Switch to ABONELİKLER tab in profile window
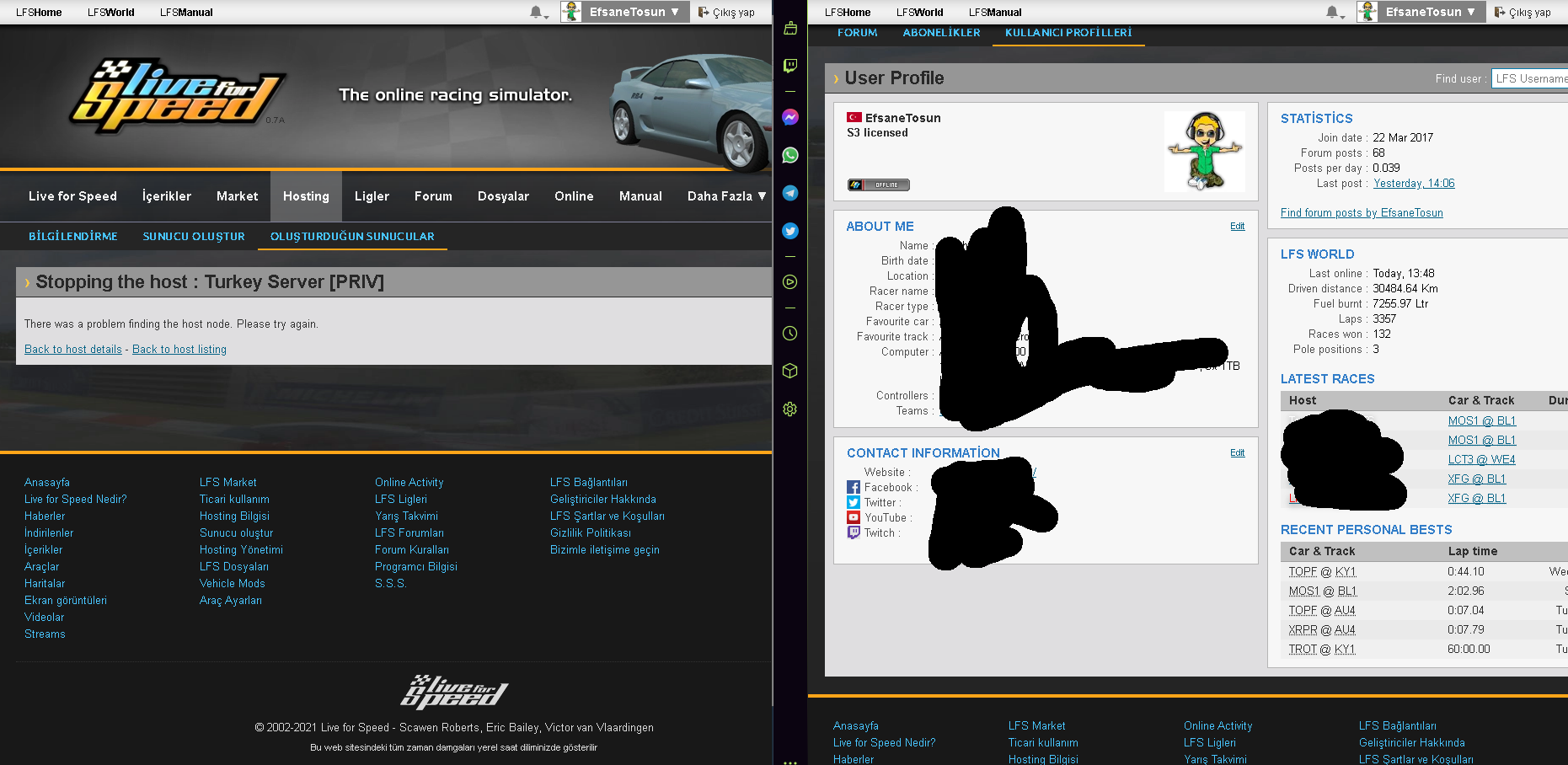This screenshot has width=1568, height=765. (x=941, y=33)
